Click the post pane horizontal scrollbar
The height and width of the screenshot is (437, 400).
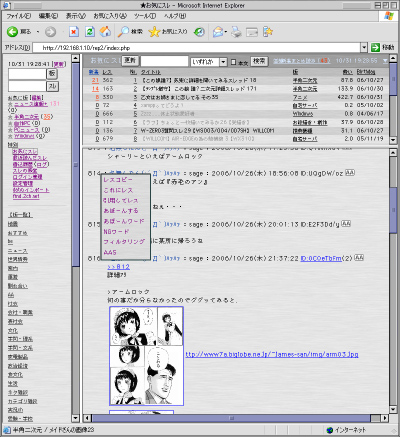[x=232, y=418]
